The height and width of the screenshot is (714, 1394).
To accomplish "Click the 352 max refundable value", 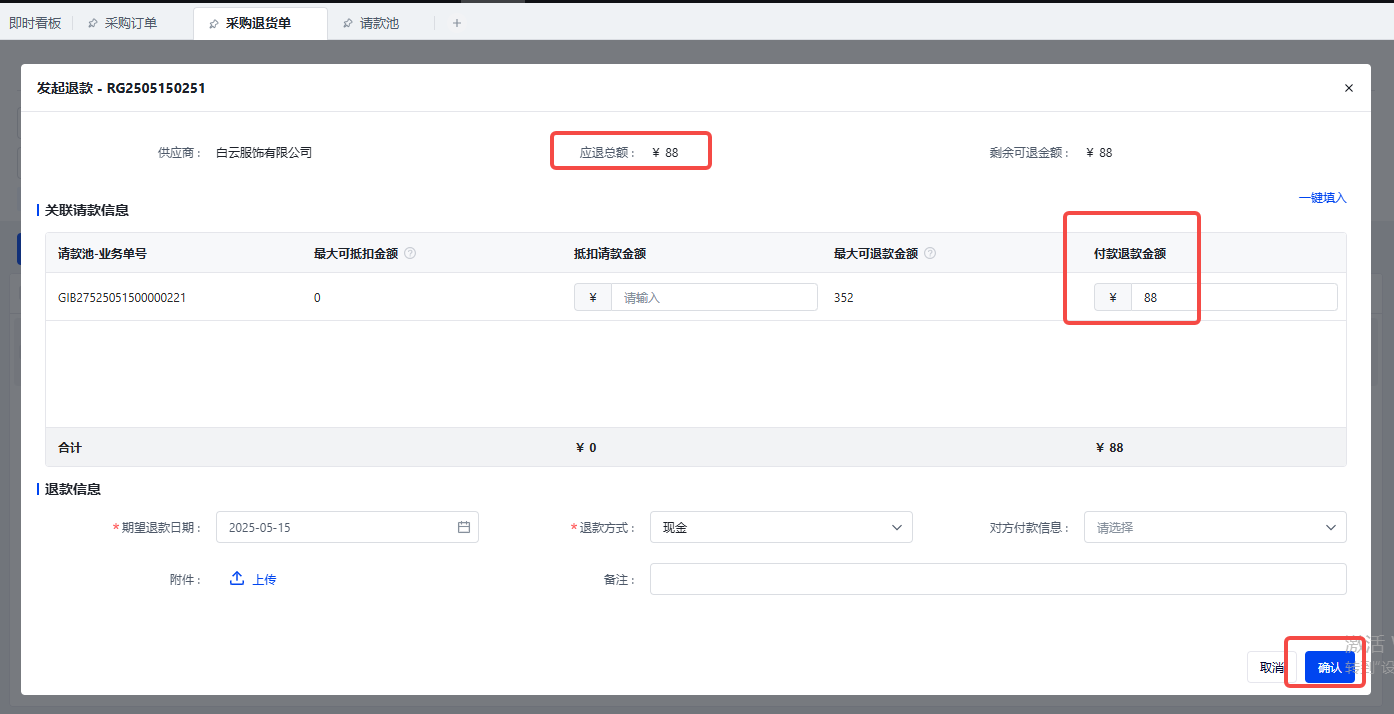I will (x=843, y=297).
